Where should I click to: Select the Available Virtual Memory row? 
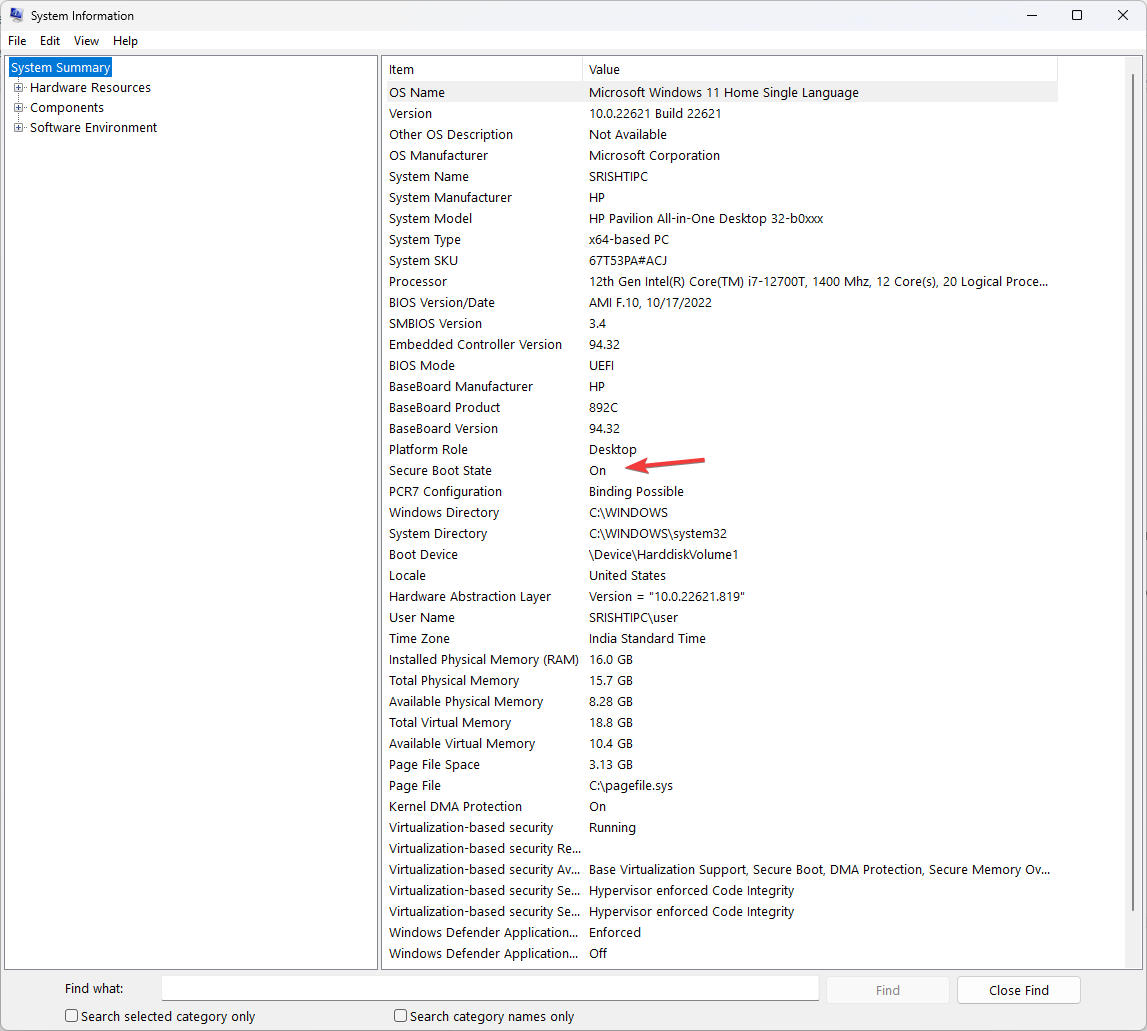click(722, 743)
